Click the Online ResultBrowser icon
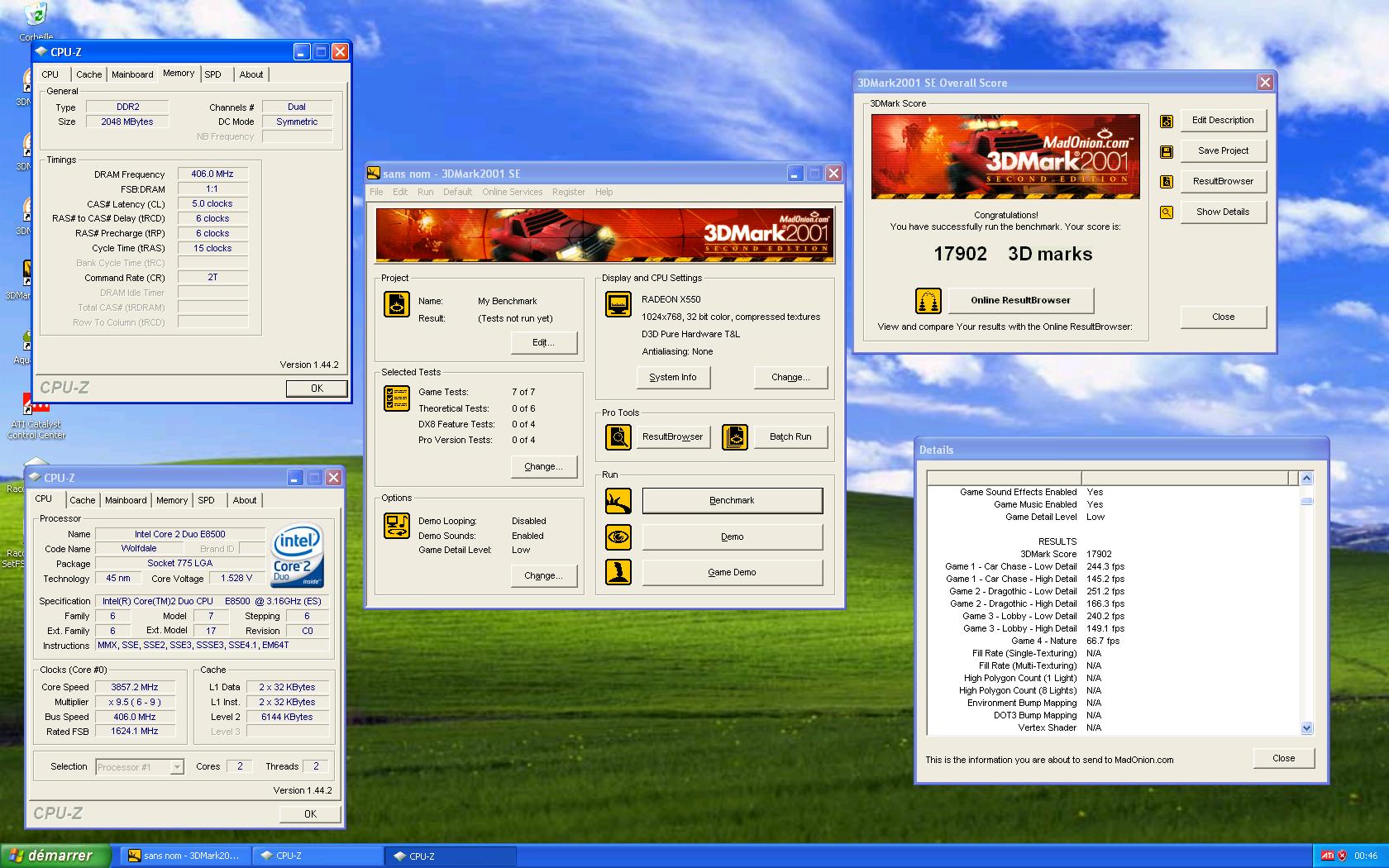 (x=928, y=300)
